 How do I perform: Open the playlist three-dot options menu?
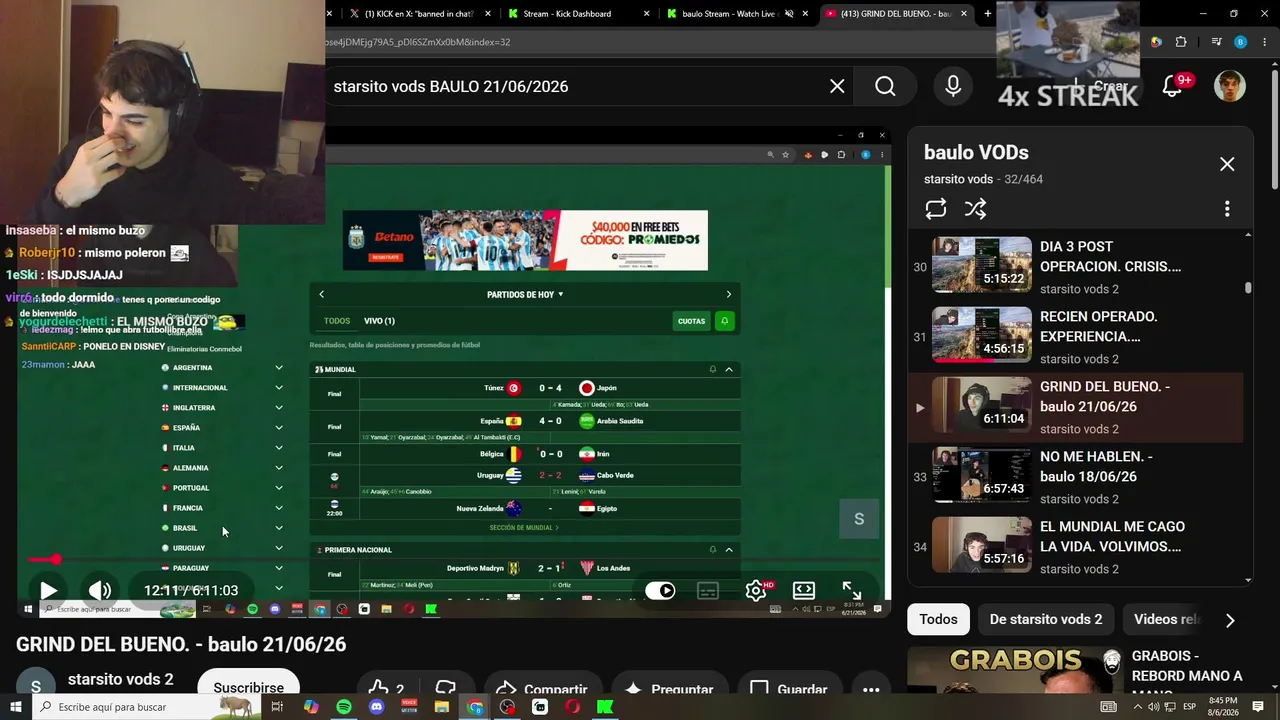pyautogui.click(x=1227, y=209)
